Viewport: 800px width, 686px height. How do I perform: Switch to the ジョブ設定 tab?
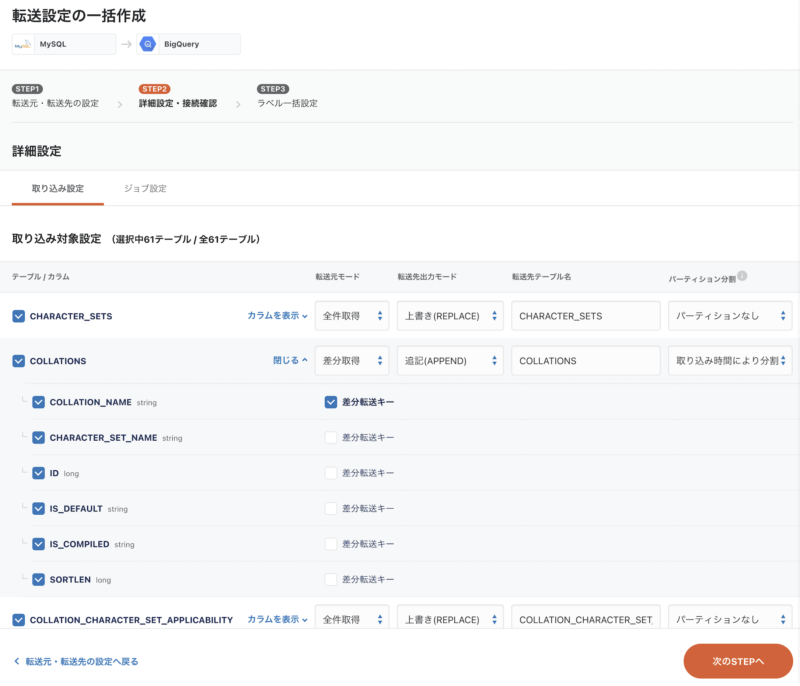tap(145, 189)
